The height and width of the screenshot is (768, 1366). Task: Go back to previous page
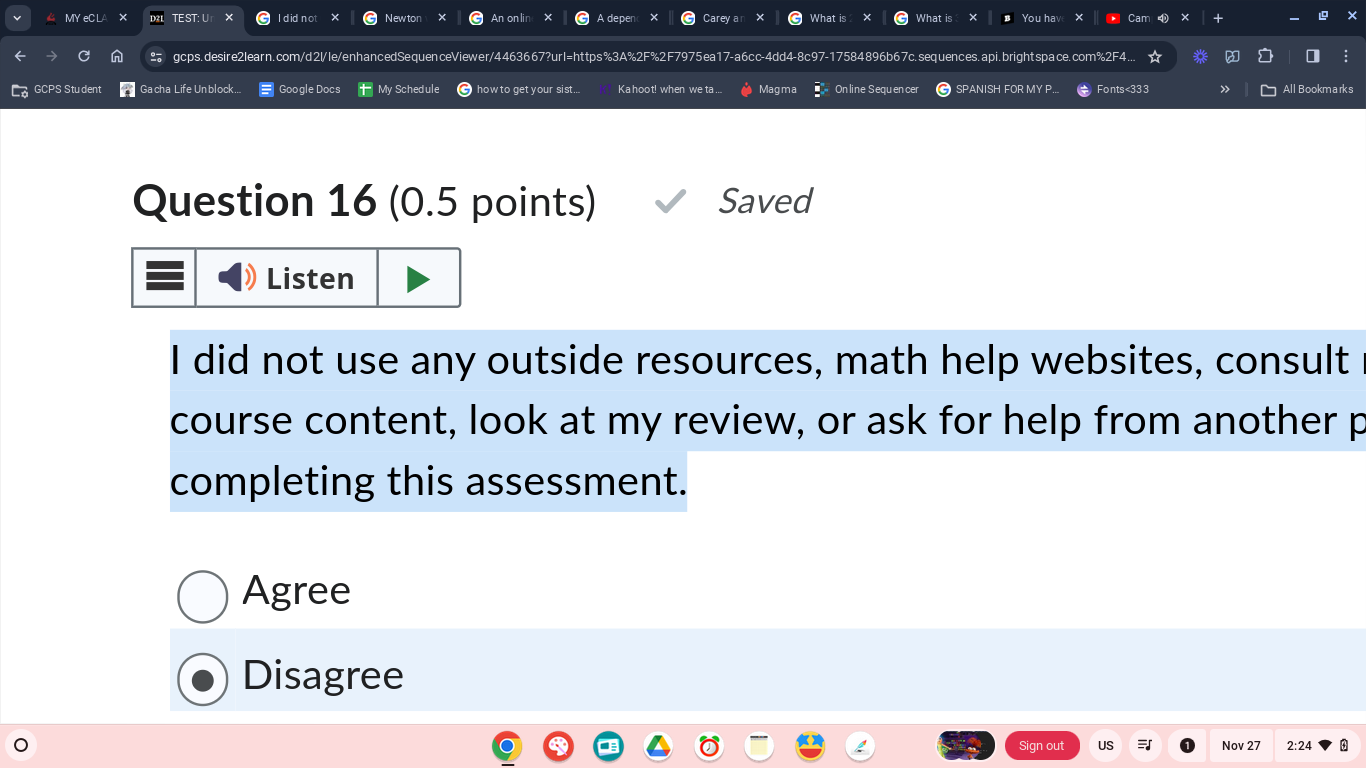(x=20, y=57)
